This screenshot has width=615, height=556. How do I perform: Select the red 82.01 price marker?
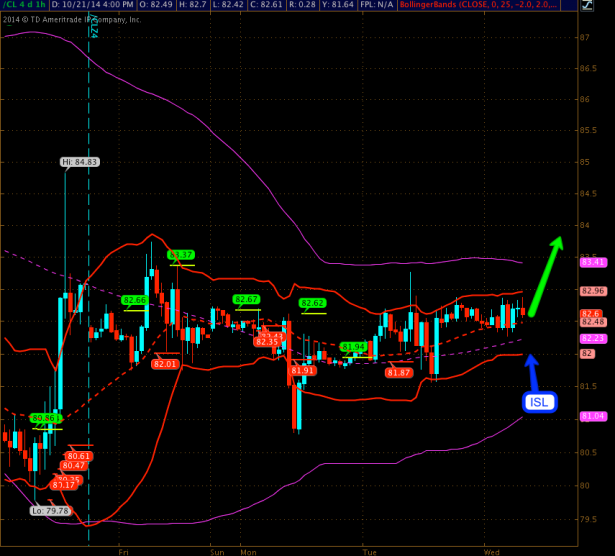click(165, 364)
